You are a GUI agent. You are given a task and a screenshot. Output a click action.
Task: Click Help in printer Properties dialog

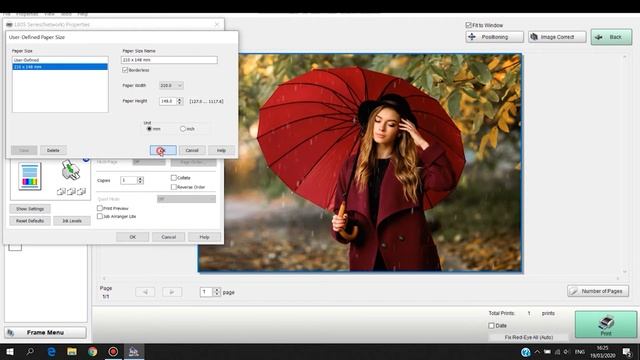tap(204, 237)
